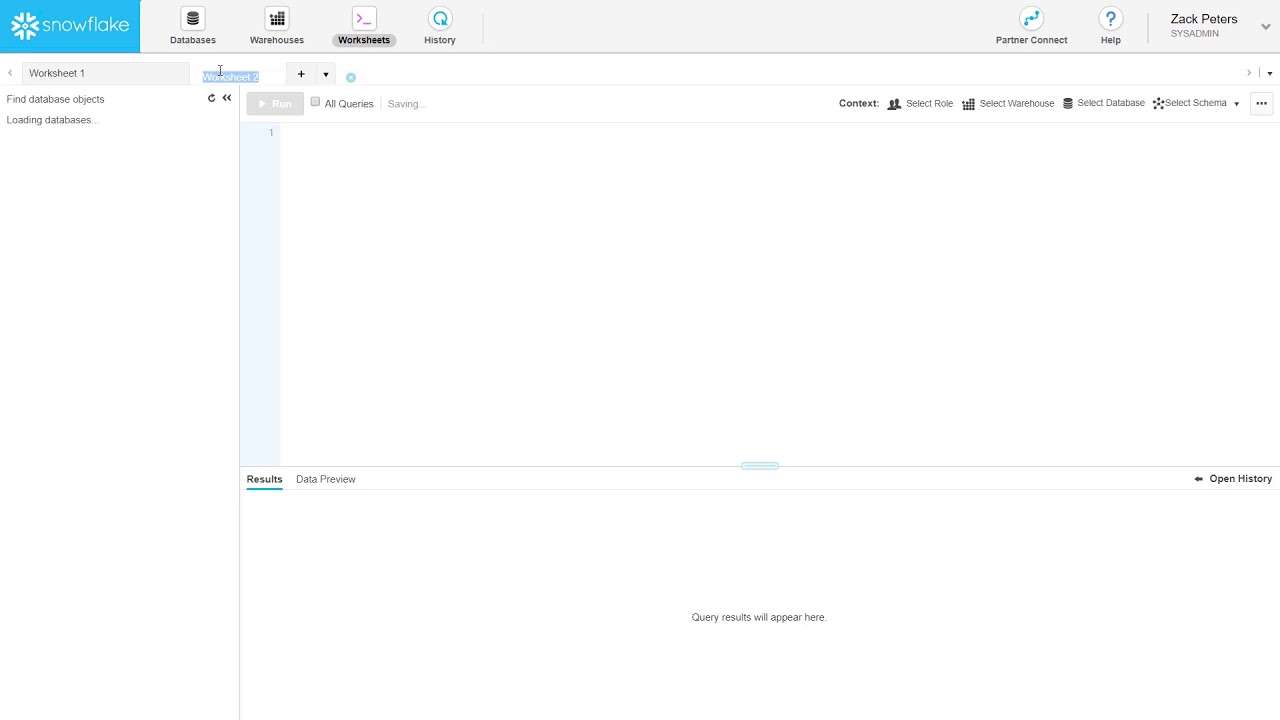This screenshot has width=1280, height=720.
Task: Go to the Worksheets page
Action: [364, 27]
